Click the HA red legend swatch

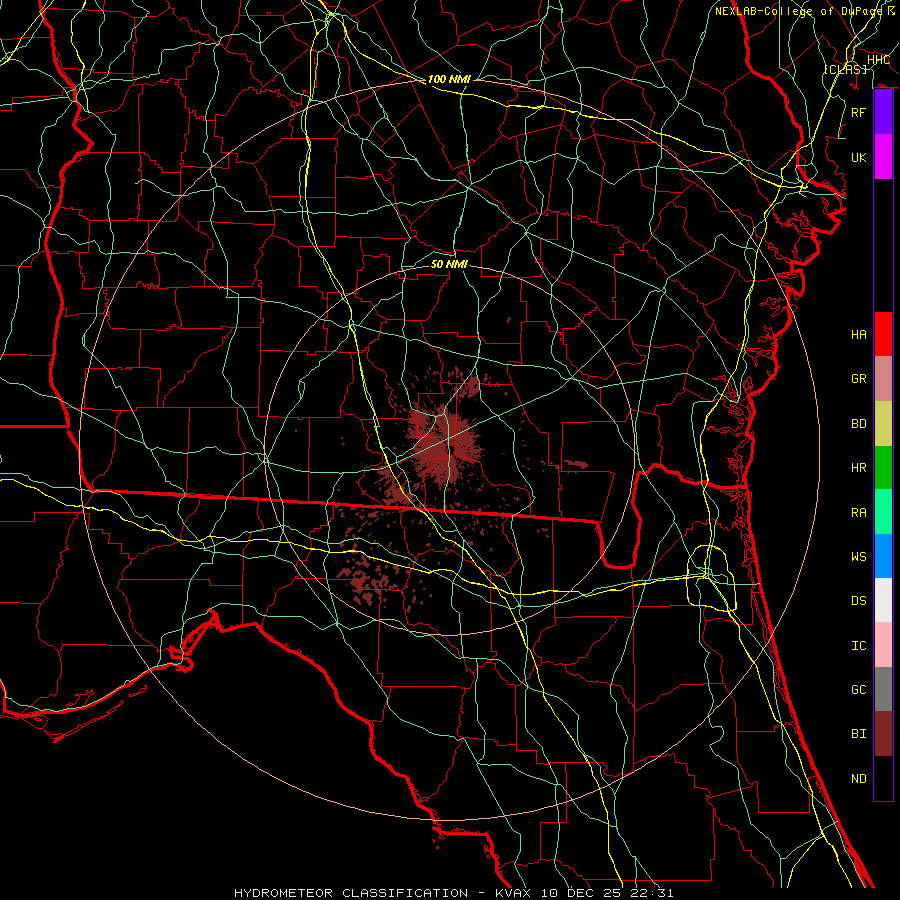883,334
